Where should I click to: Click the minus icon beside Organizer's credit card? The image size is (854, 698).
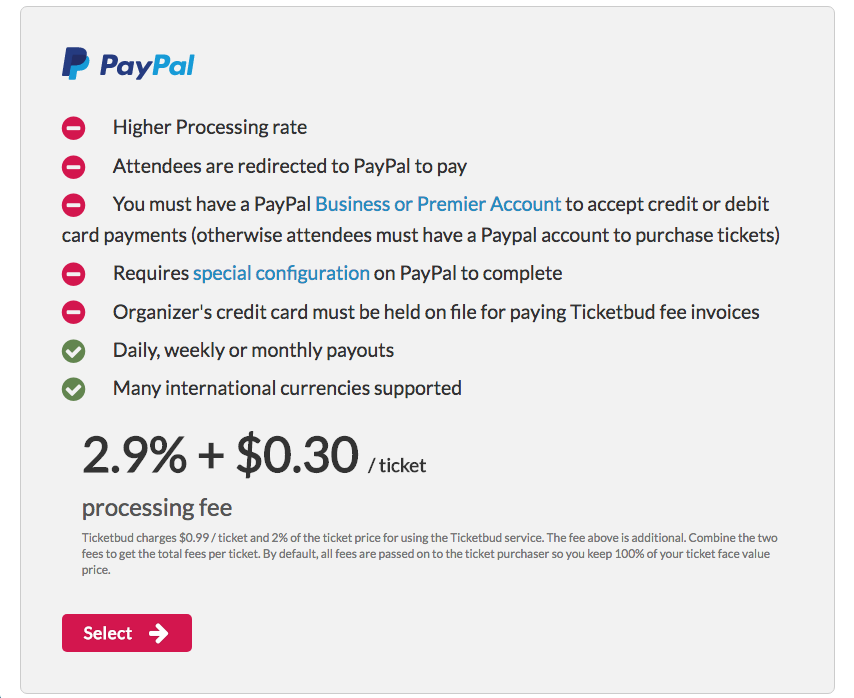coord(74,312)
